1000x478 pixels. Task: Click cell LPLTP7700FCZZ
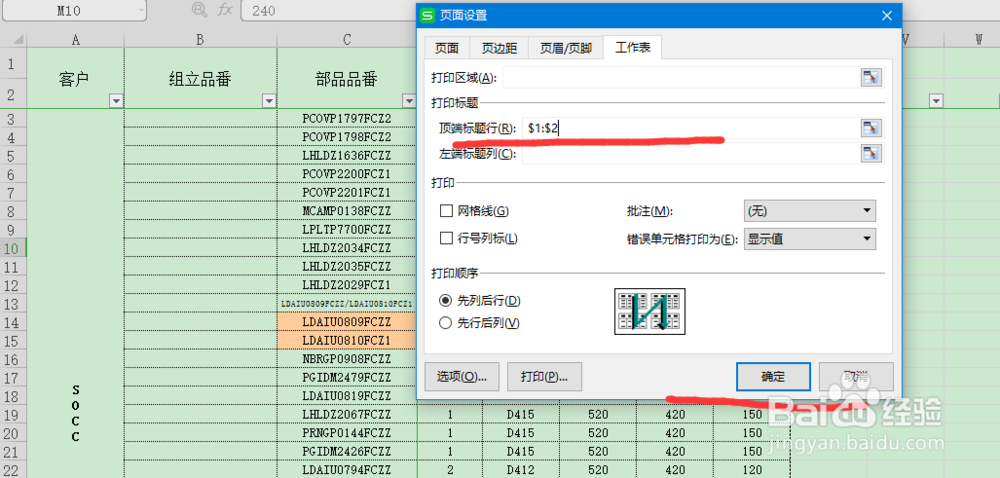point(347,229)
